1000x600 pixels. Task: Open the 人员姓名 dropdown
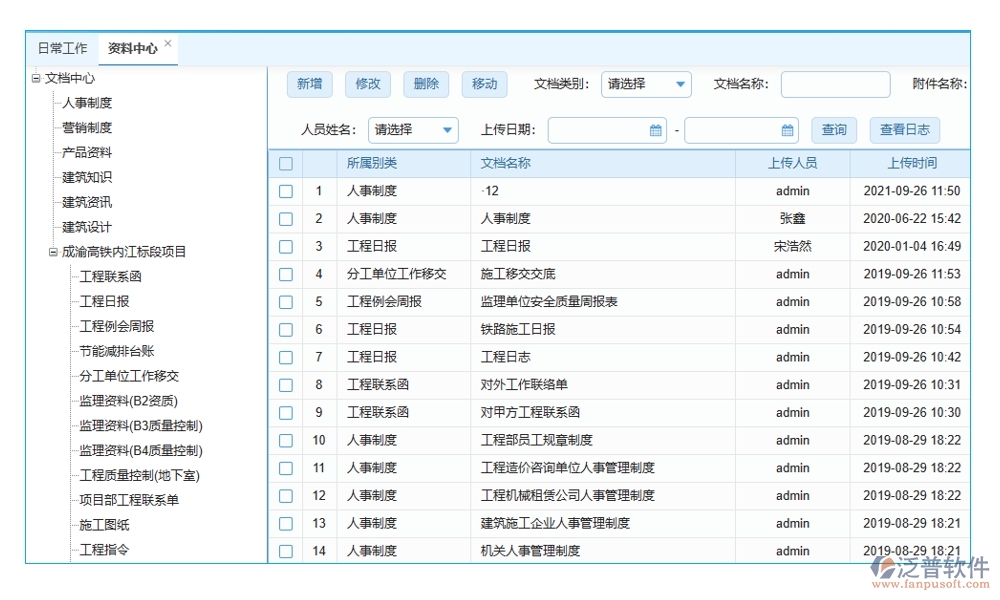click(413, 130)
